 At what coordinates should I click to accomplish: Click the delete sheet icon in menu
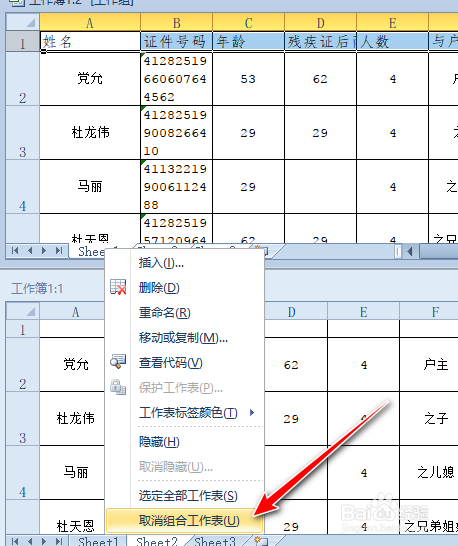[118, 287]
